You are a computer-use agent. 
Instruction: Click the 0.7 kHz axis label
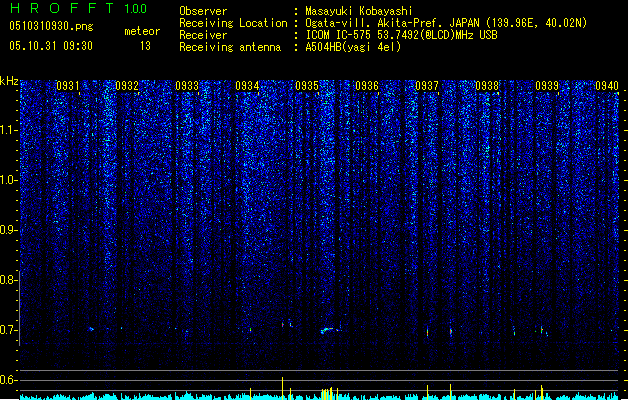(8, 330)
